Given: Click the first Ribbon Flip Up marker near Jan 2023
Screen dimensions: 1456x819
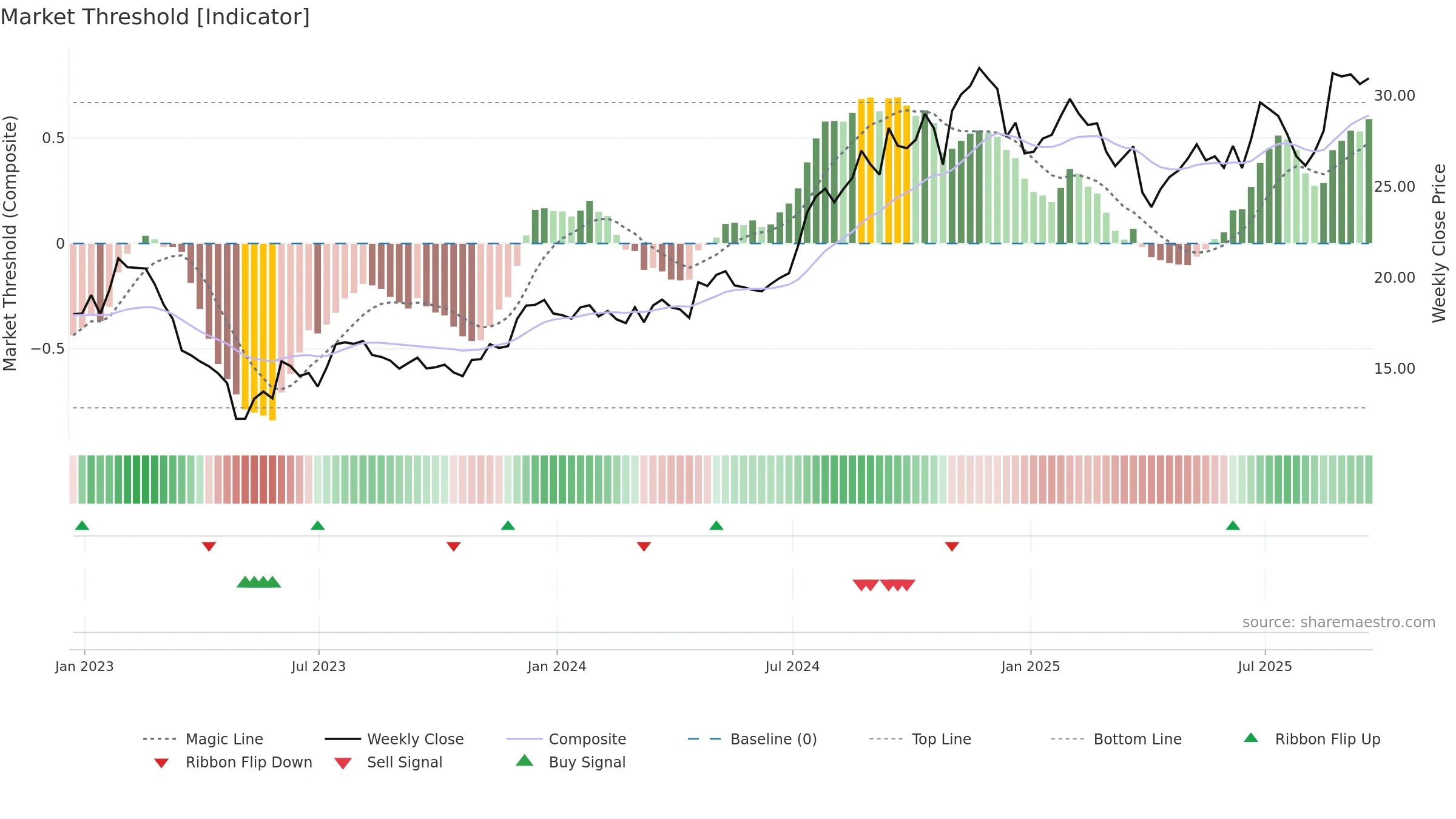Looking at the screenshot, I should pyautogui.click(x=82, y=525).
